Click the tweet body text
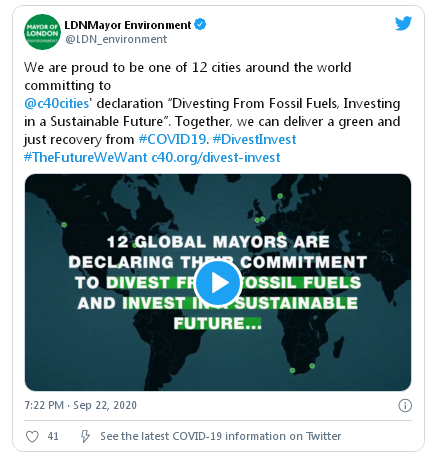444x456 pixels. tap(212, 112)
